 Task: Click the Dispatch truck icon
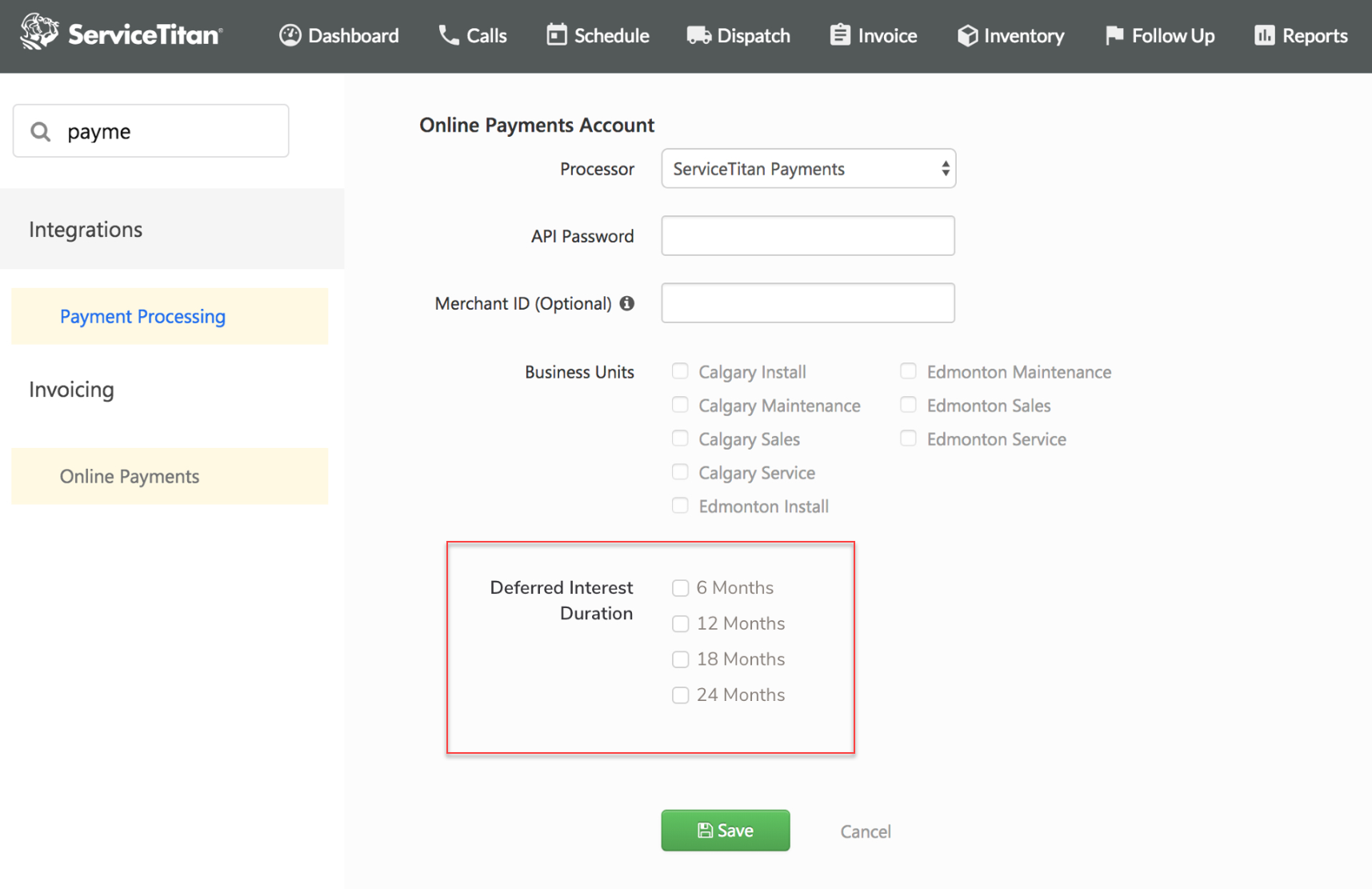click(698, 36)
